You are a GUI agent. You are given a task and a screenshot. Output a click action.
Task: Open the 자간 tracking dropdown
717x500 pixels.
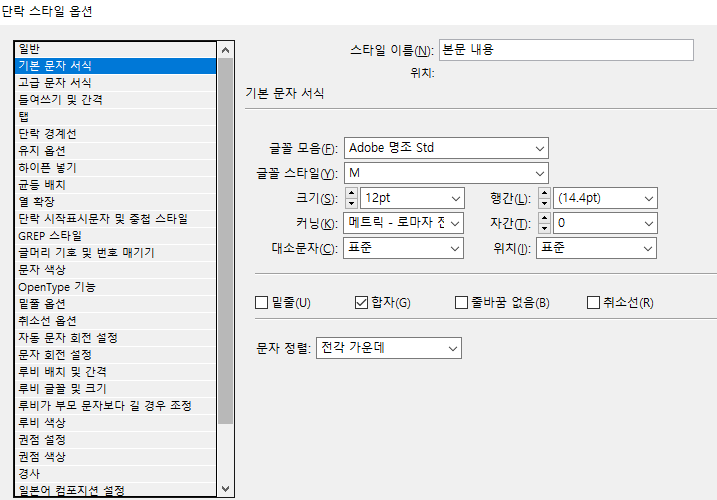point(605,223)
